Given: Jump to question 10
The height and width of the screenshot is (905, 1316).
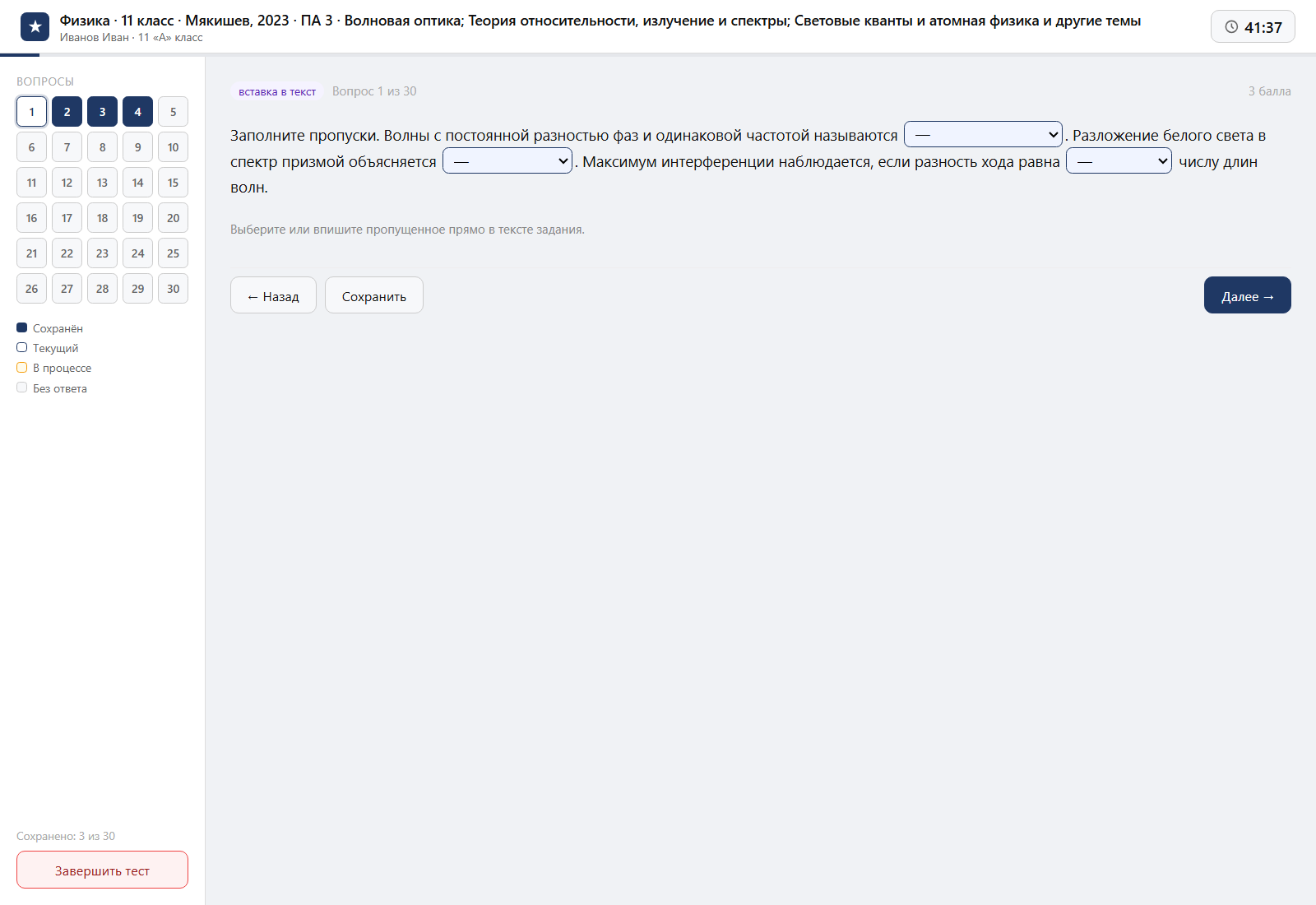Looking at the screenshot, I should click(173, 147).
